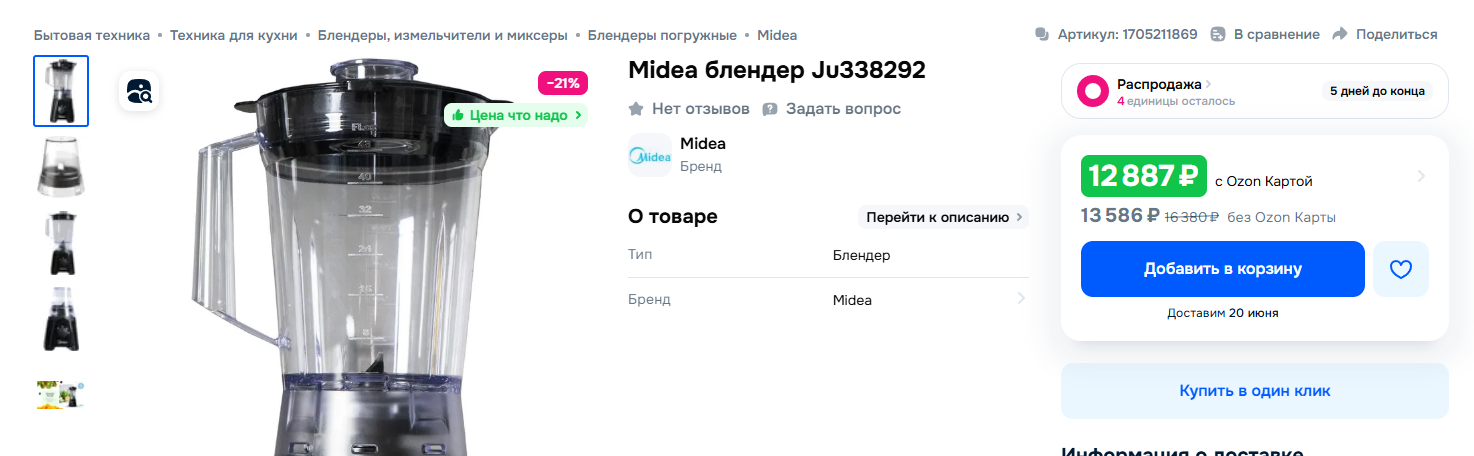Viewport: 1474px width, 456px height.
Task: Click the compare icon next to В сравнение
Action: [1218, 34]
